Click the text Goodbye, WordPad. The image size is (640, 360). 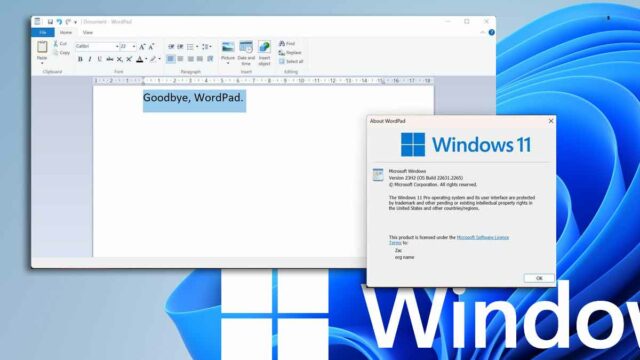point(193,98)
